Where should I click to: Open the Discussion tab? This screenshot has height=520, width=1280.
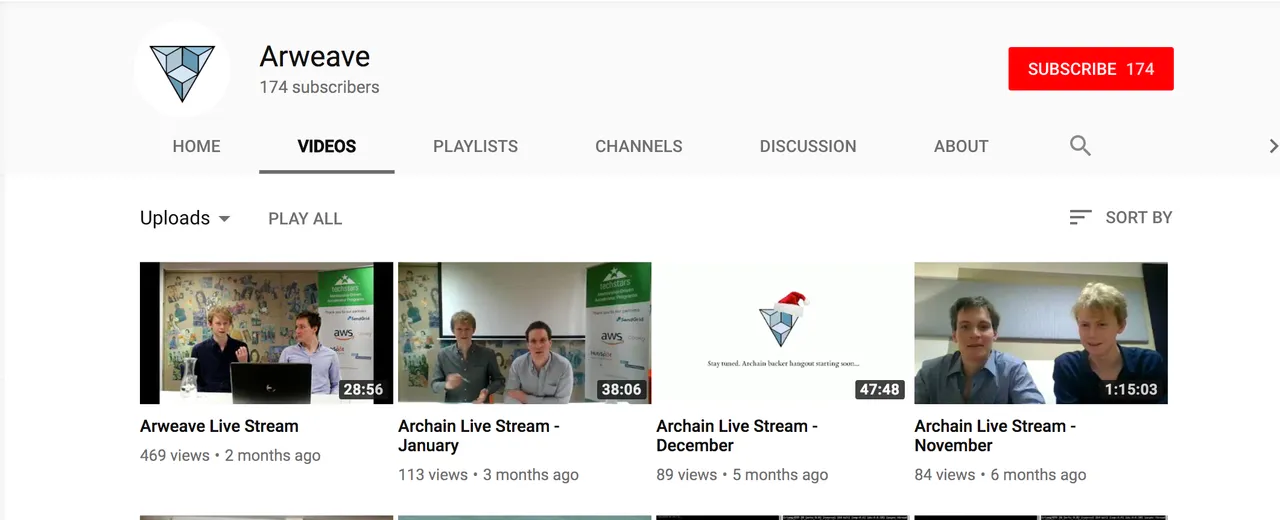click(808, 146)
